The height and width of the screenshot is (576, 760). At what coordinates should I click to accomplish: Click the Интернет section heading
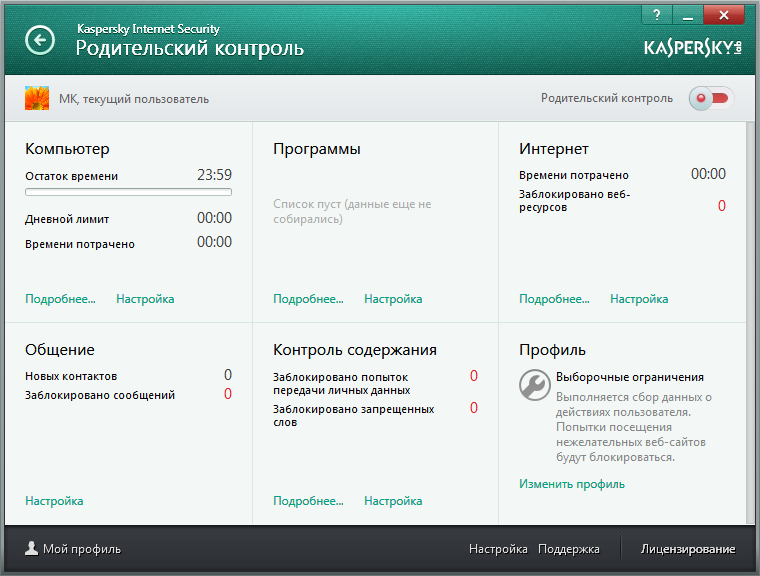click(x=554, y=148)
